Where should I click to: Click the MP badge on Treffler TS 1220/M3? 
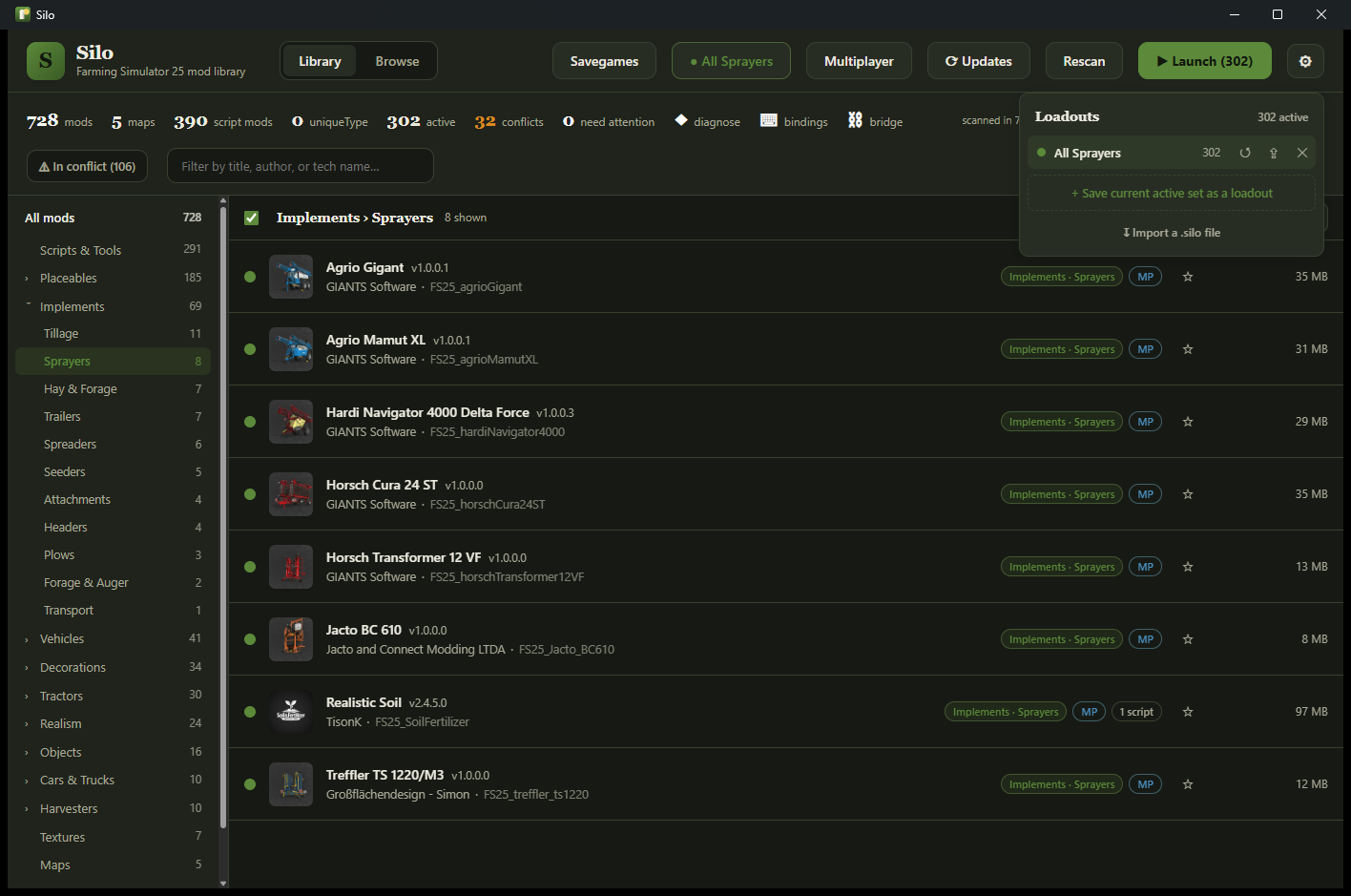pos(1146,784)
